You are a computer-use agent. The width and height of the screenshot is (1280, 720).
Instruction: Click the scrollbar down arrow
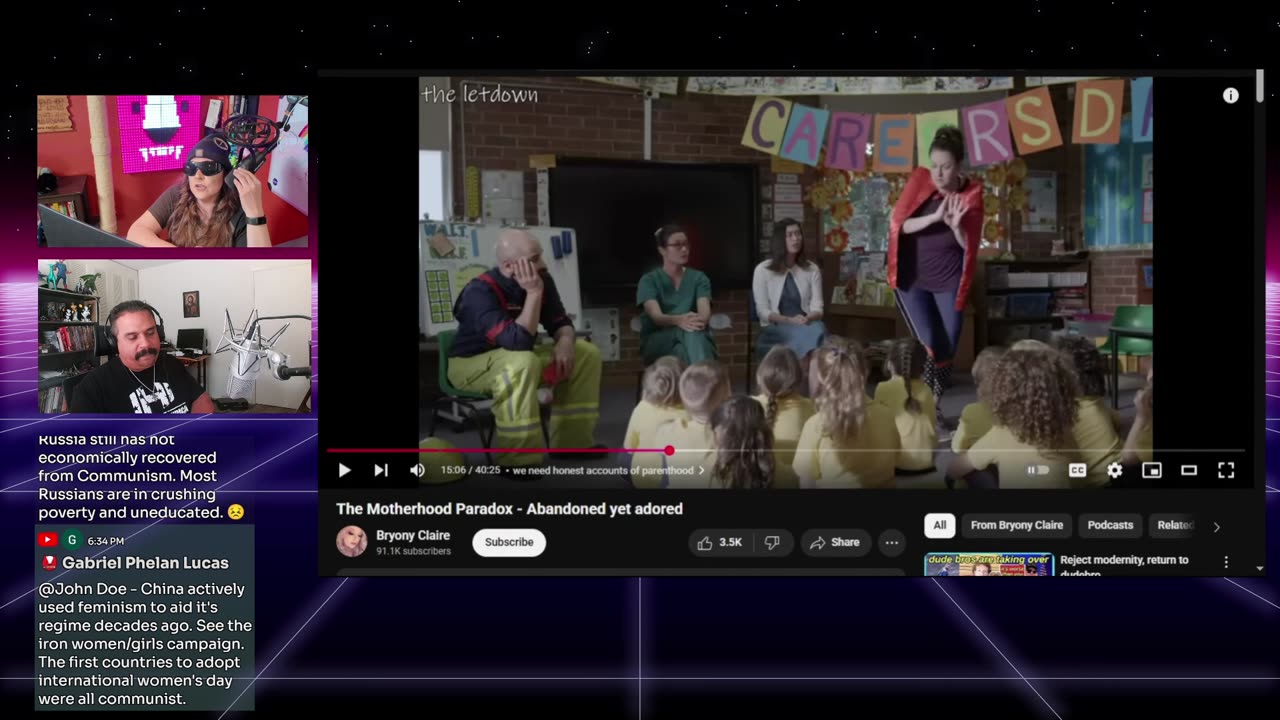point(1260,568)
